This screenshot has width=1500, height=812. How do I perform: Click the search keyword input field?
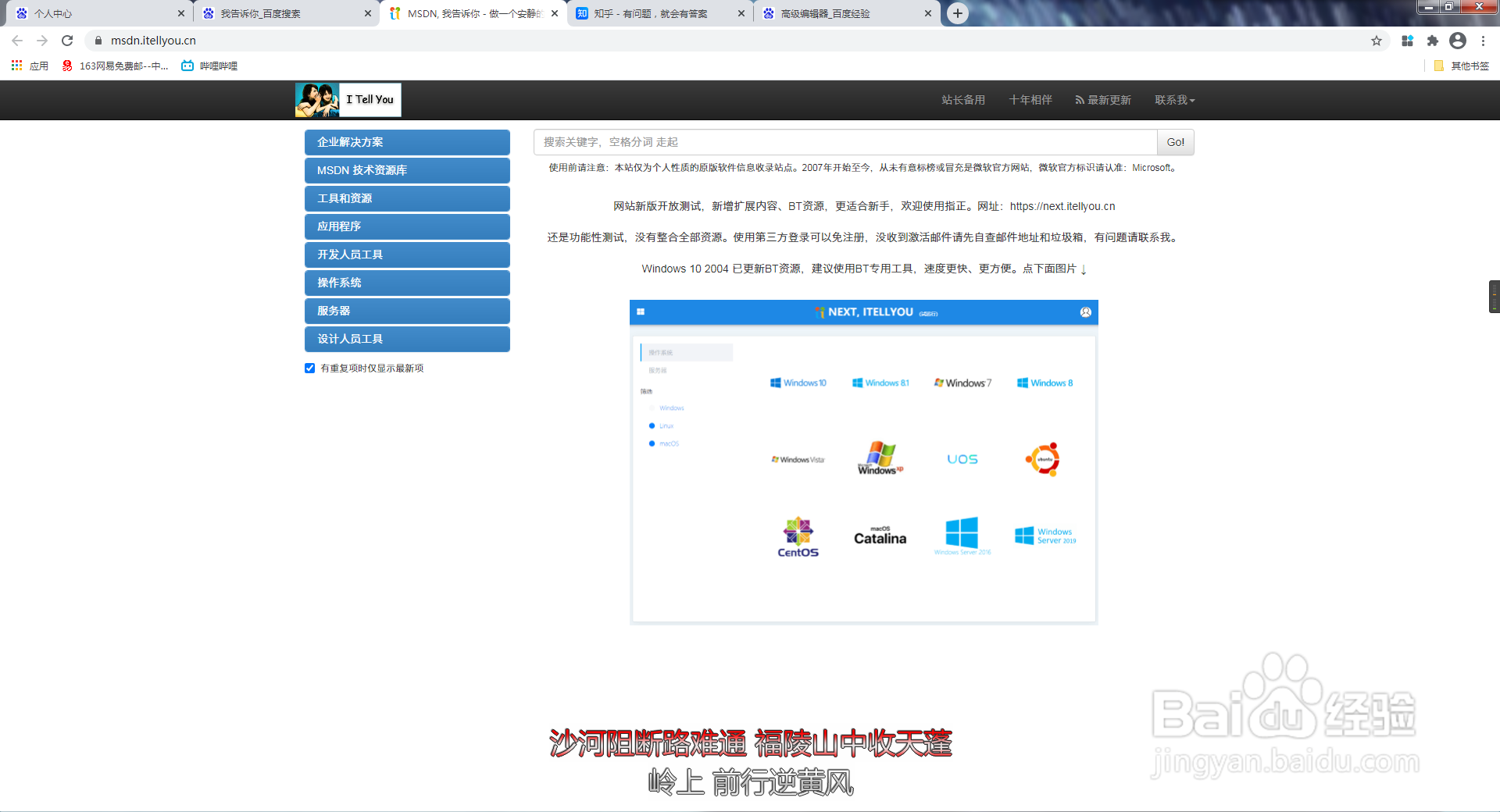point(845,142)
